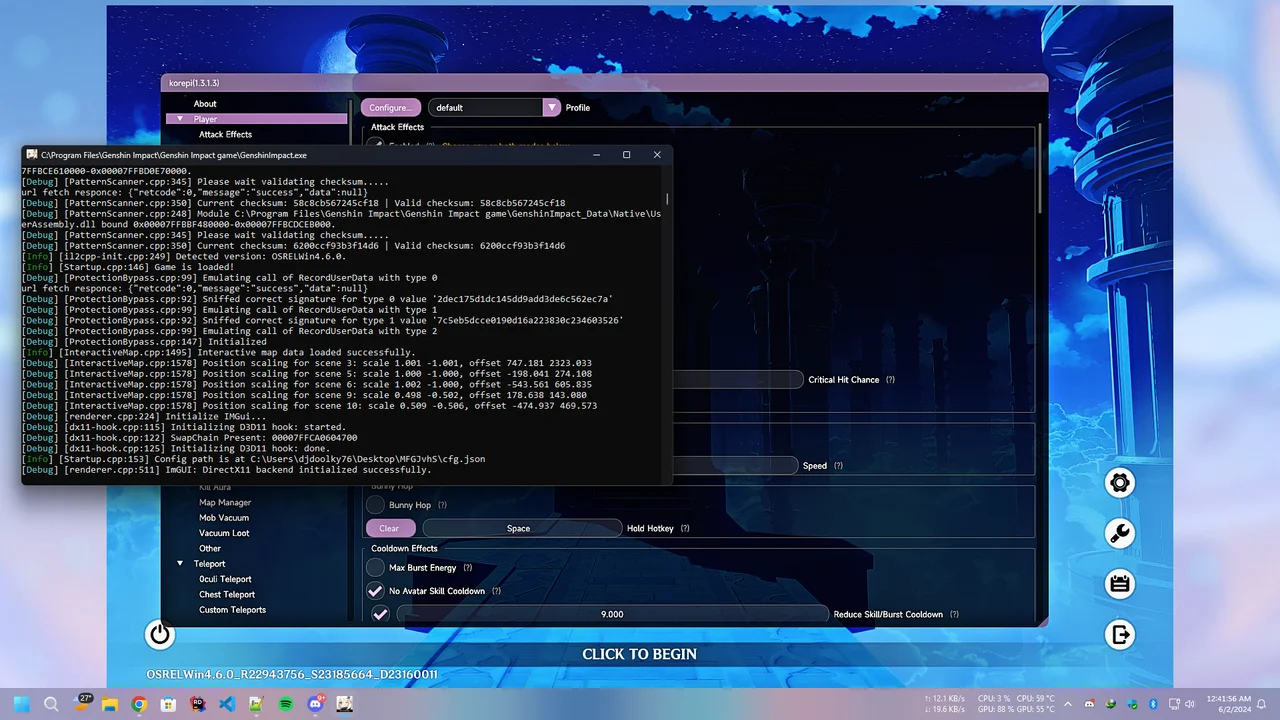Click CLICK TO BEGIN on launcher
Viewport: 1280px width, 720px height.
pos(640,654)
